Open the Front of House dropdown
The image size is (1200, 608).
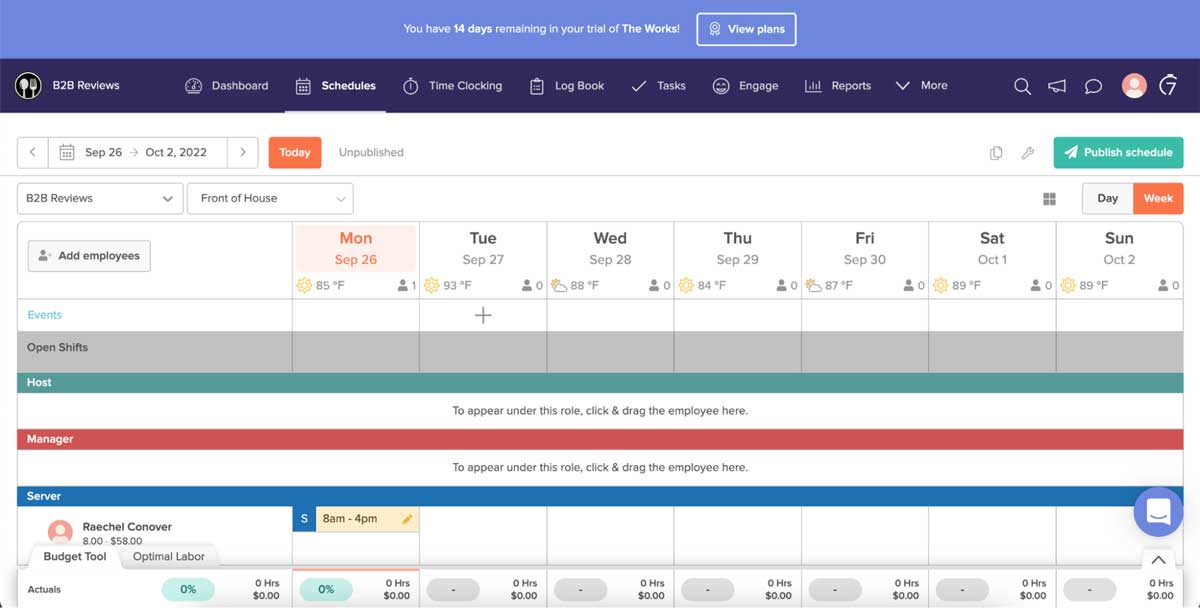[270, 198]
